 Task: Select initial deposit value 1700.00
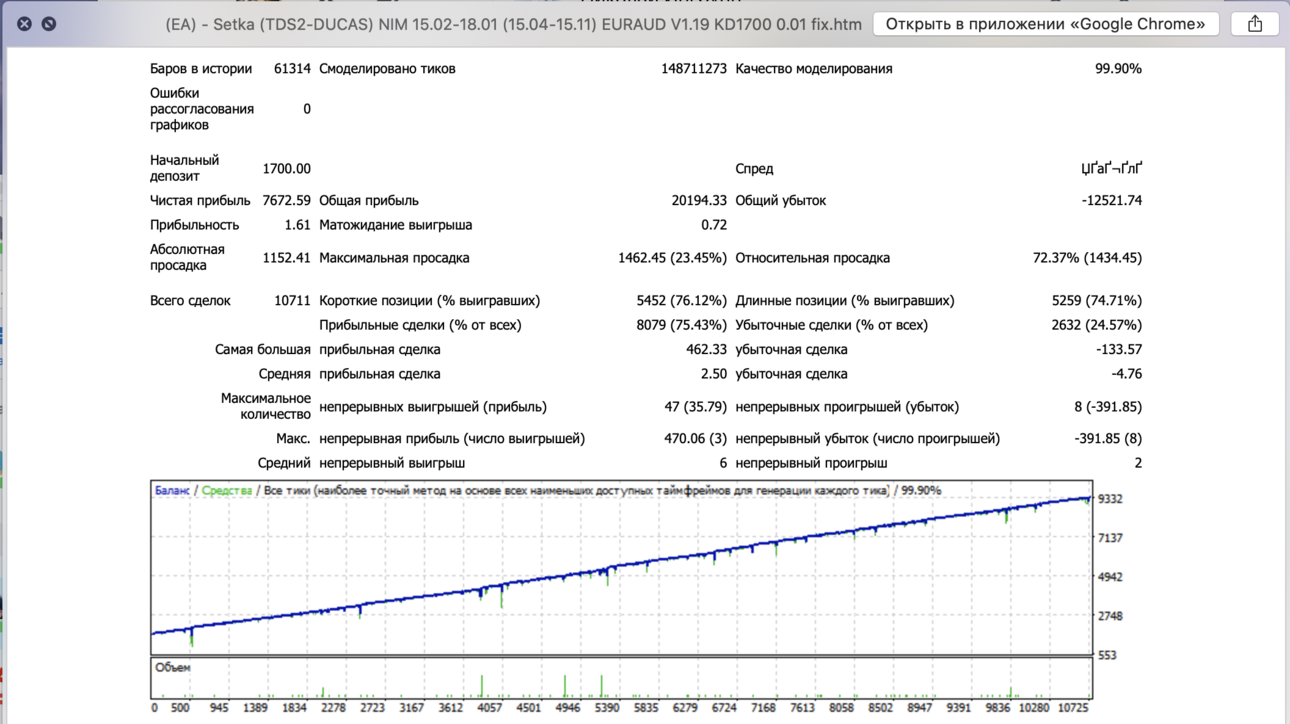pos(286,169)
